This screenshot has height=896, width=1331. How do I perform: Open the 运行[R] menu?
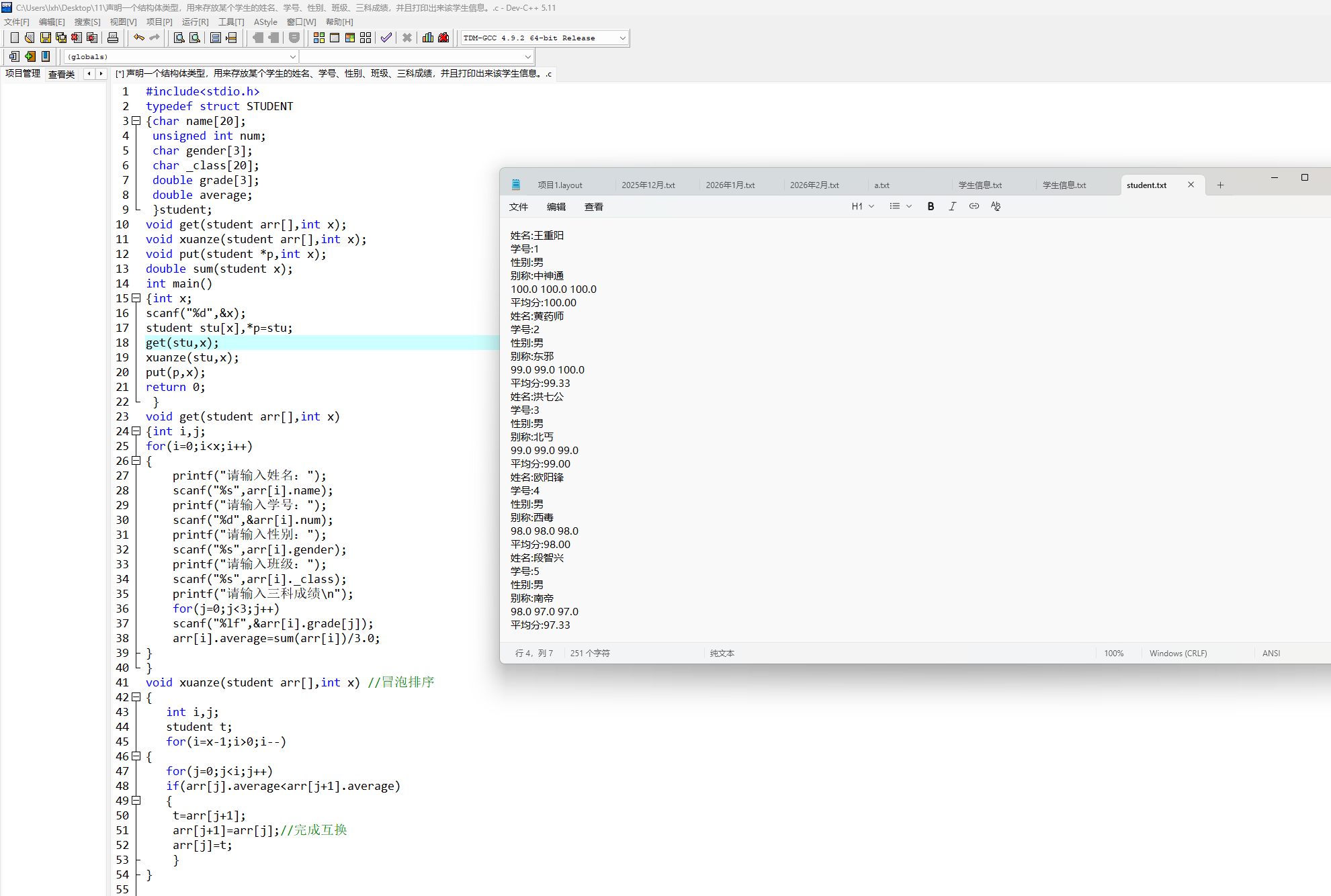click(x=195, y=21)
